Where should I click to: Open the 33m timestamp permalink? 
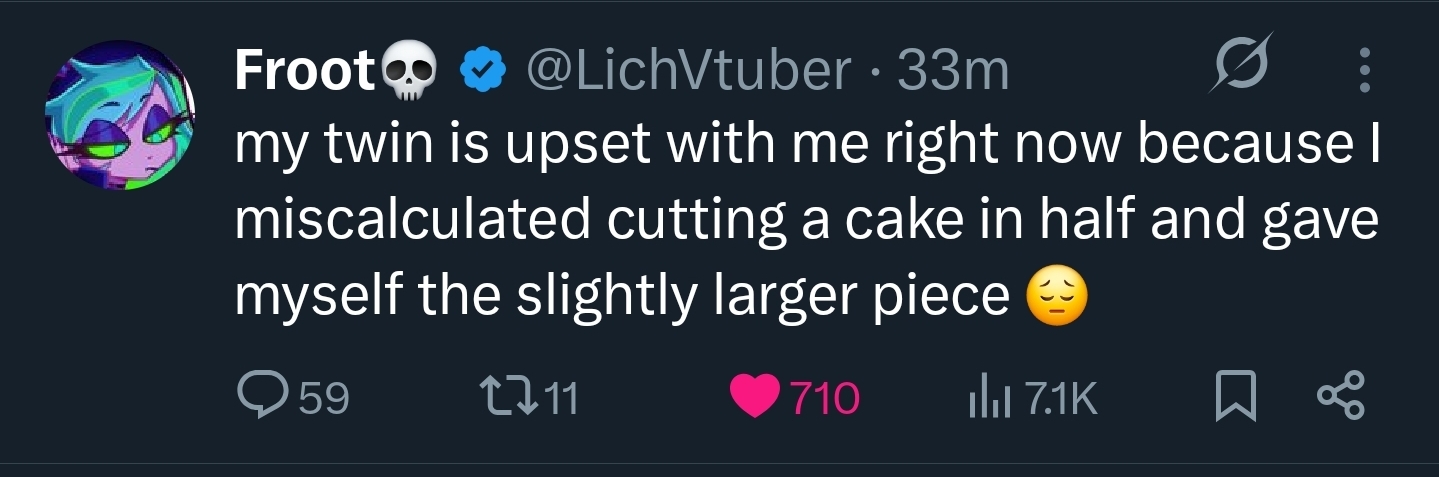[953, 71]
